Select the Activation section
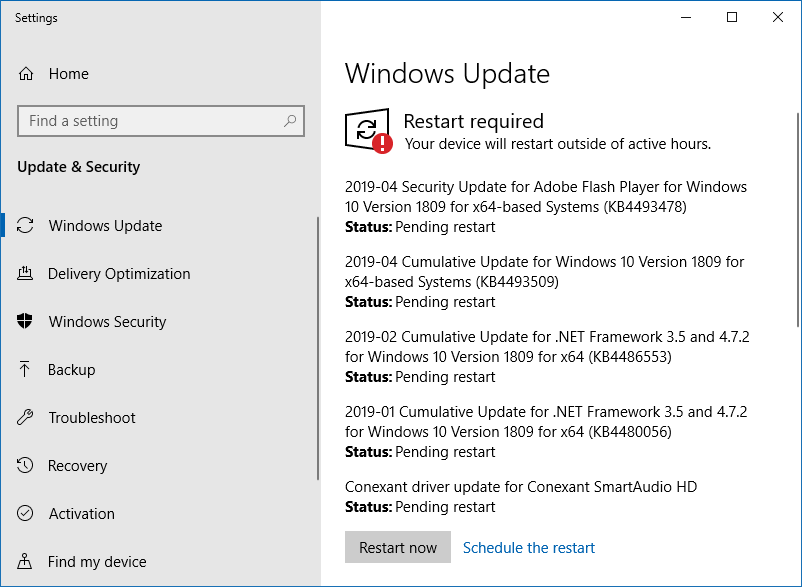802x587 pixels. [82, 514]
